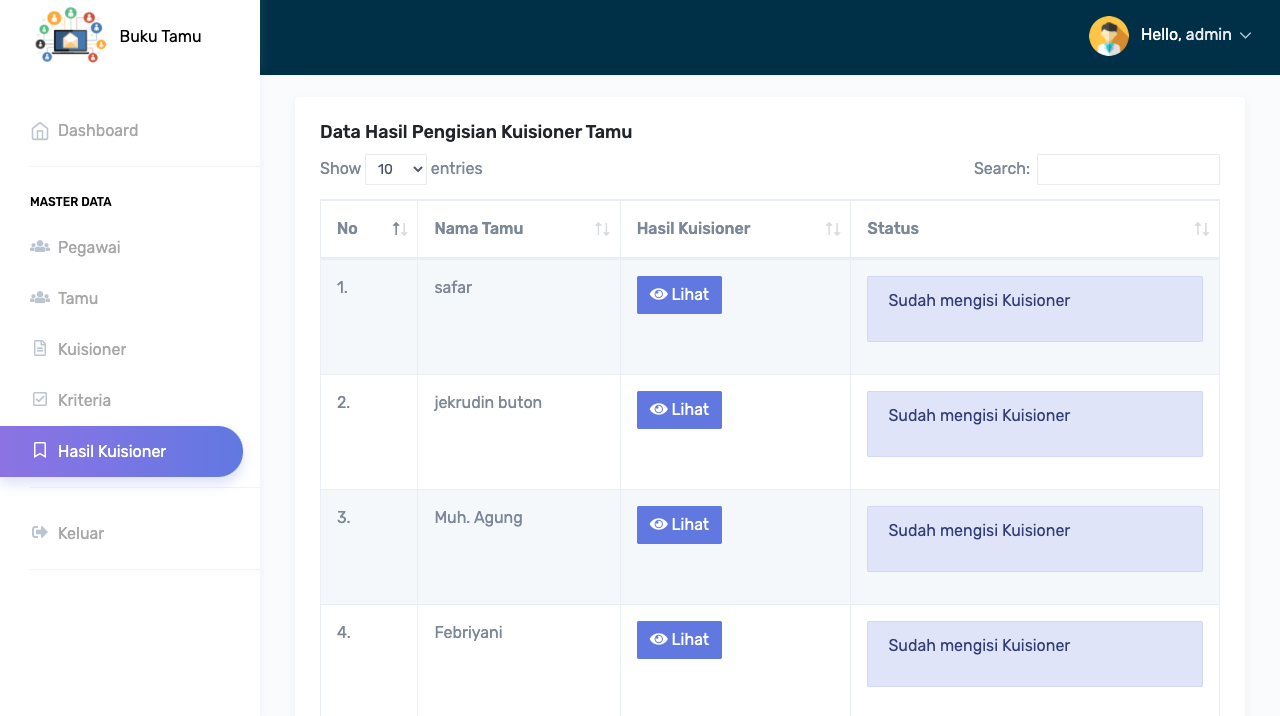This screenshot has height=716, width=1280.
Task: Click the Nama Tamu column header
Action: click(x=519, y=229)
